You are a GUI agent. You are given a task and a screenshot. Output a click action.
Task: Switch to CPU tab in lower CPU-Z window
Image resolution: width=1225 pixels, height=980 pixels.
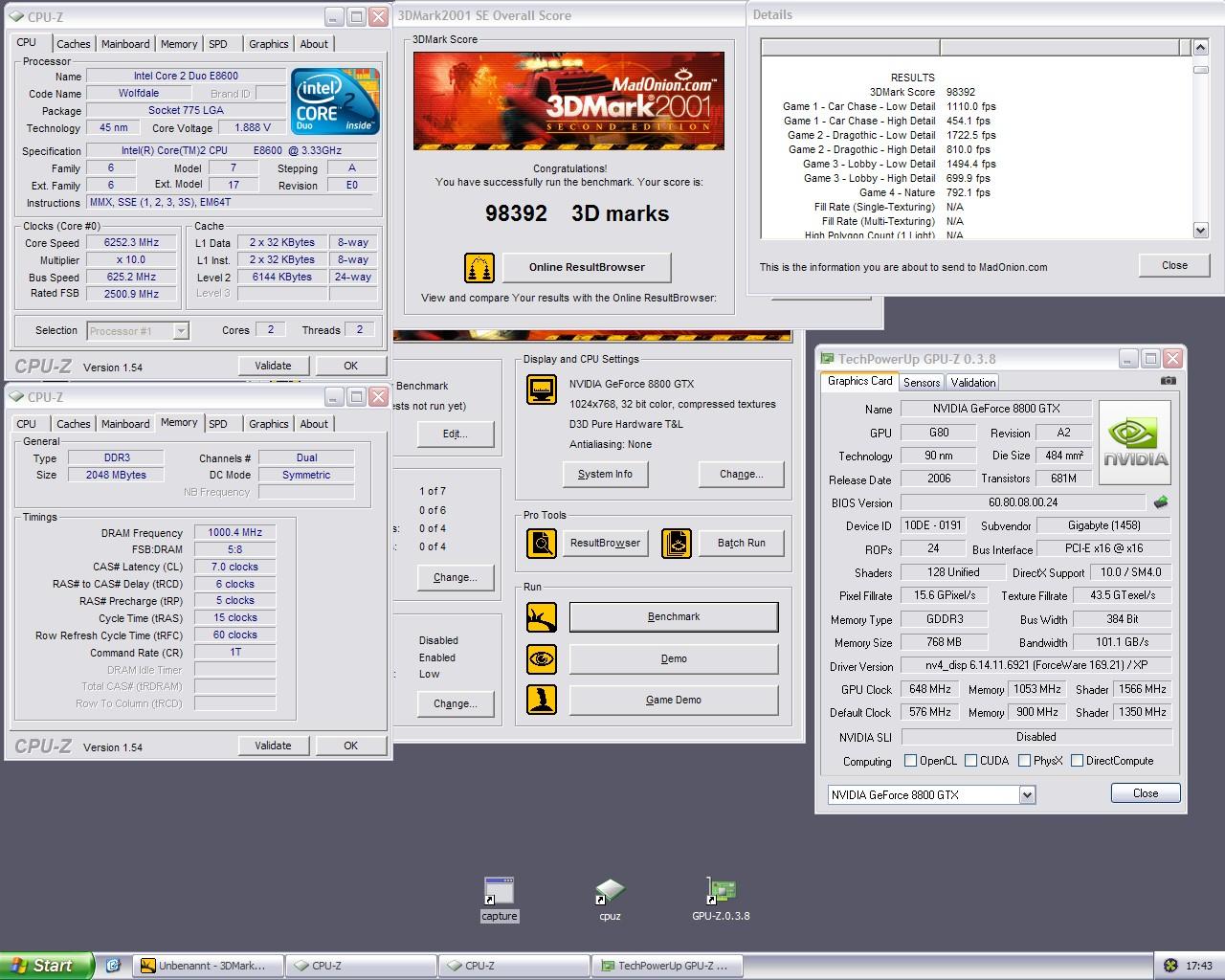[27, 424]
